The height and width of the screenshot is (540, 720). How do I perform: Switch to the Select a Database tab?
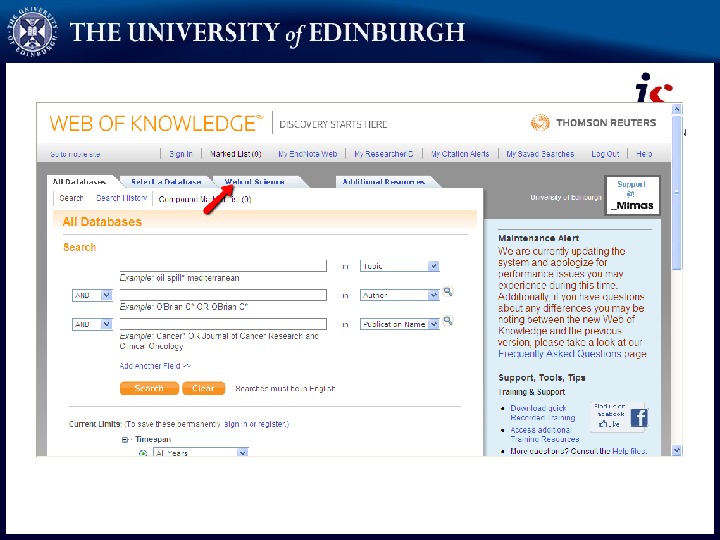pyautogui.click(x=166, y=182)
